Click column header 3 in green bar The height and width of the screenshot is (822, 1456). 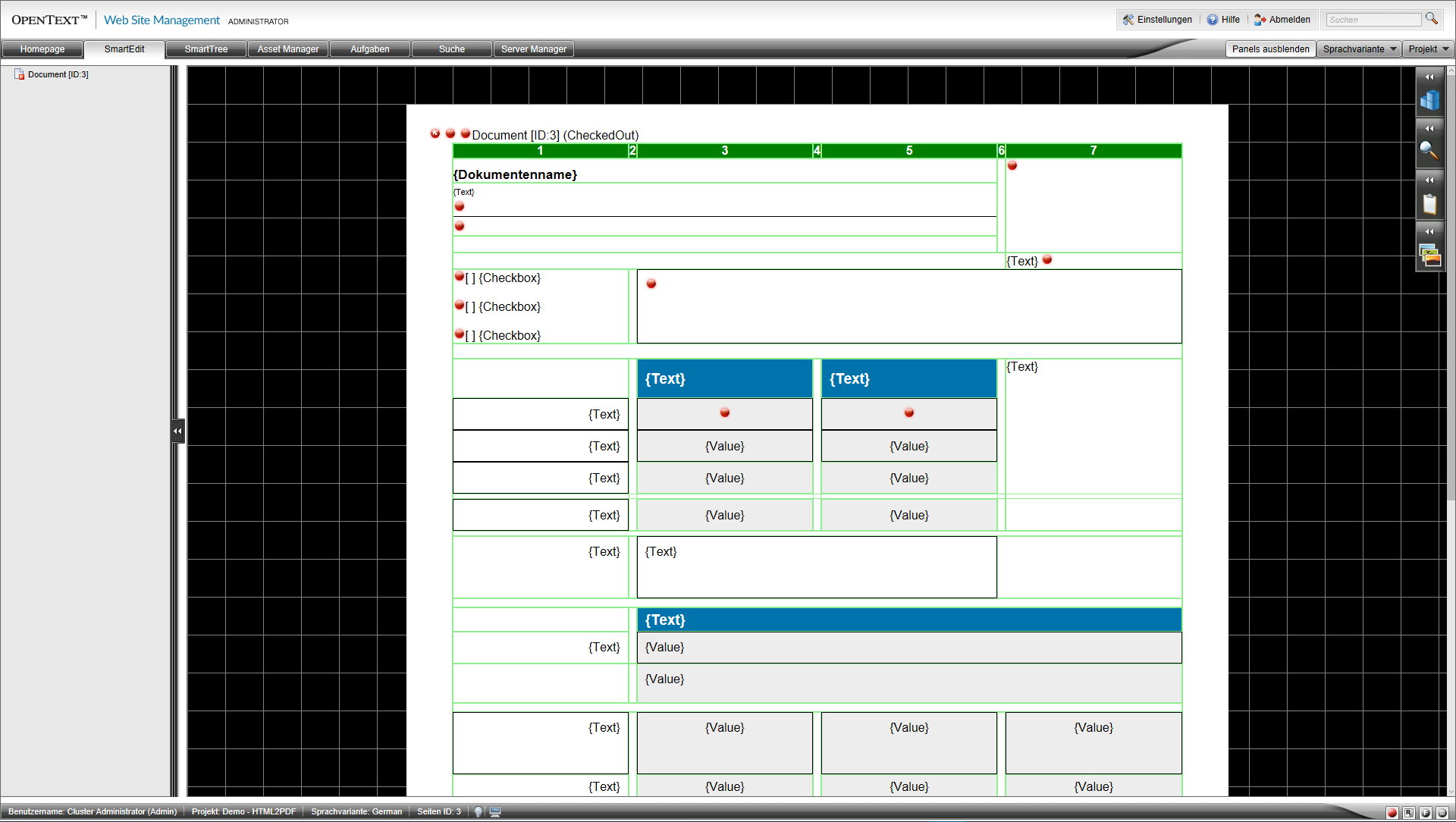tap(725, 150)
